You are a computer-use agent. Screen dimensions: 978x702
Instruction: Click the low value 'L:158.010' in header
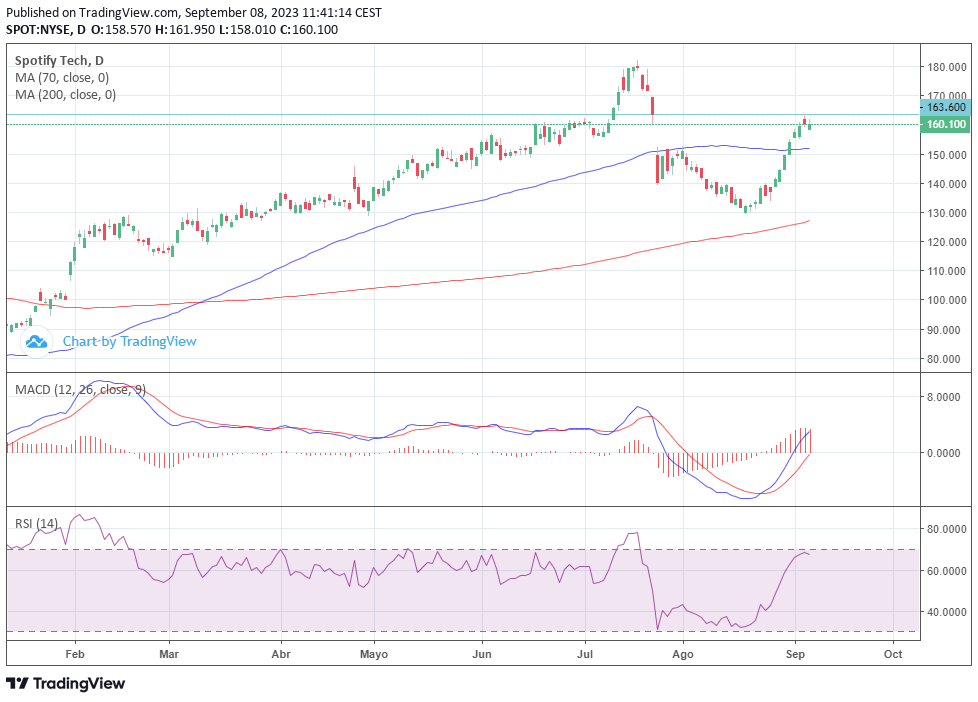click(x=247, y=30)
